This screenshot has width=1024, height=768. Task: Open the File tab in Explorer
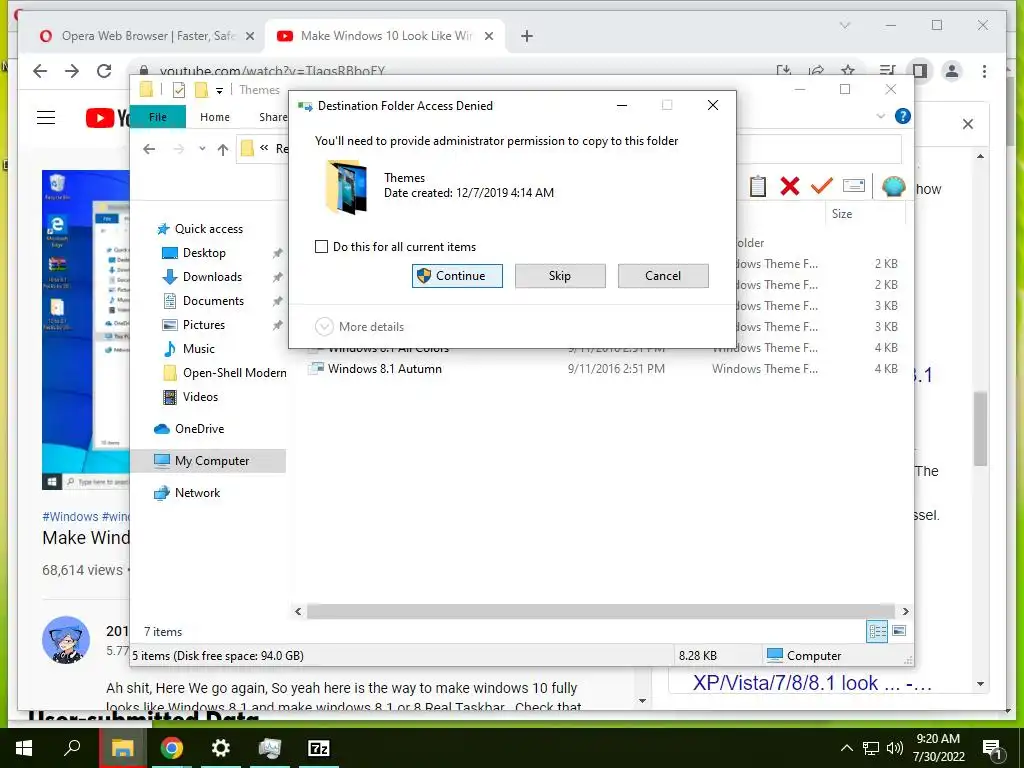click(x=158, y=117)
